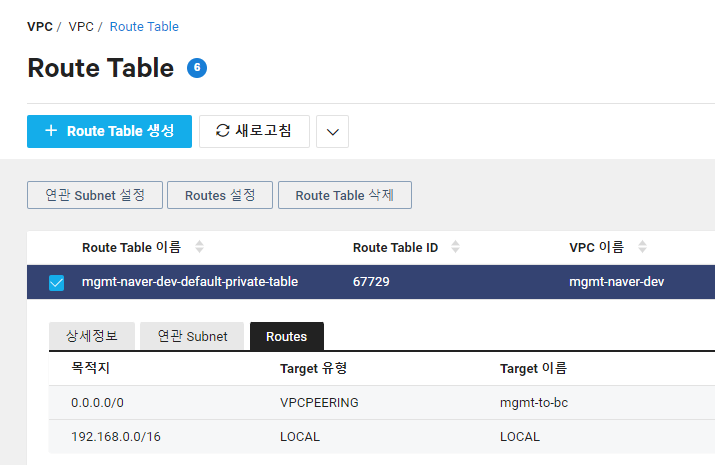Switch to the 연관 Subnet tab
The width and height of the screenshot is (715, 465).
[192, 336]
